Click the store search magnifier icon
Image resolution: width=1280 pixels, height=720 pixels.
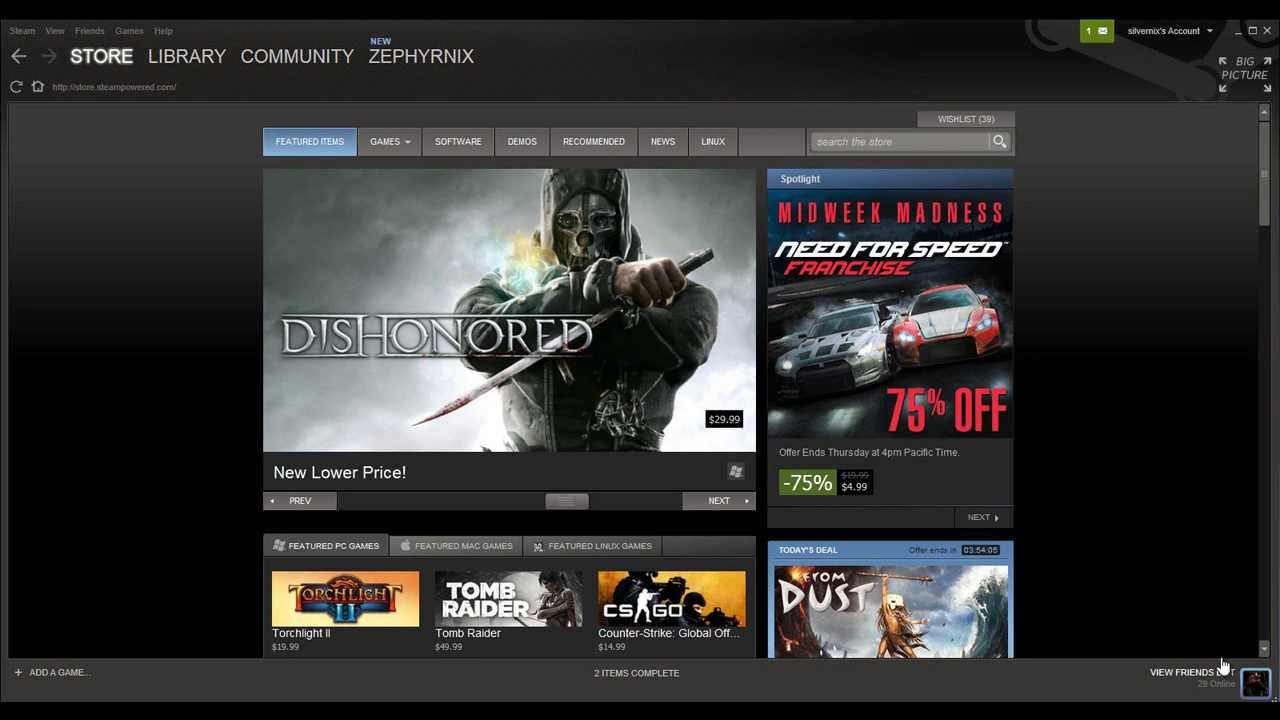coord(999,142)
